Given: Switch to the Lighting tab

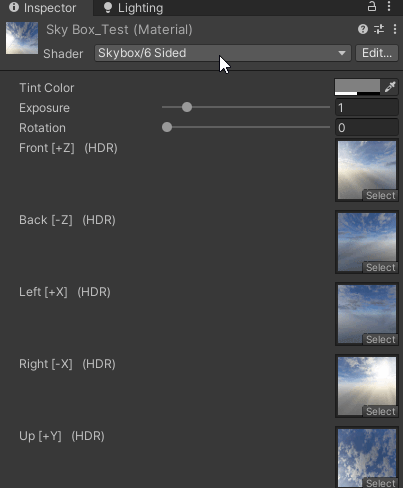Looking at the screenshot, I should (133, 8).
